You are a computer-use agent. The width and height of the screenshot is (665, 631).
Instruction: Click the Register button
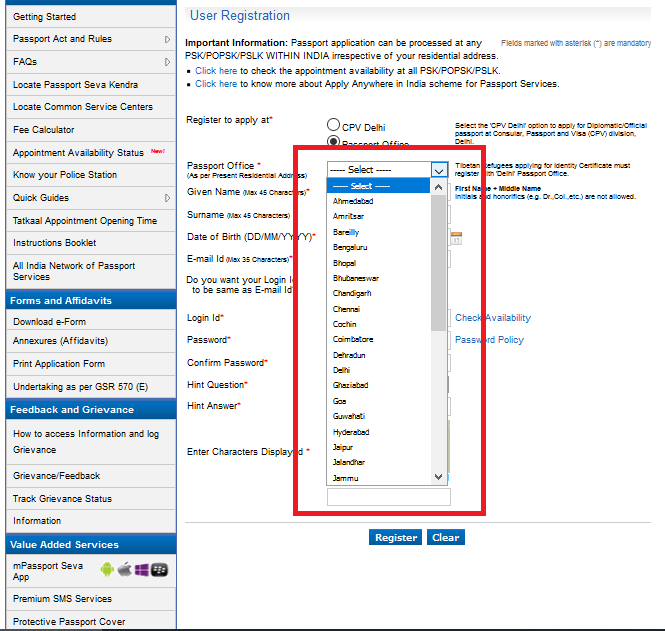coord(395,537)
